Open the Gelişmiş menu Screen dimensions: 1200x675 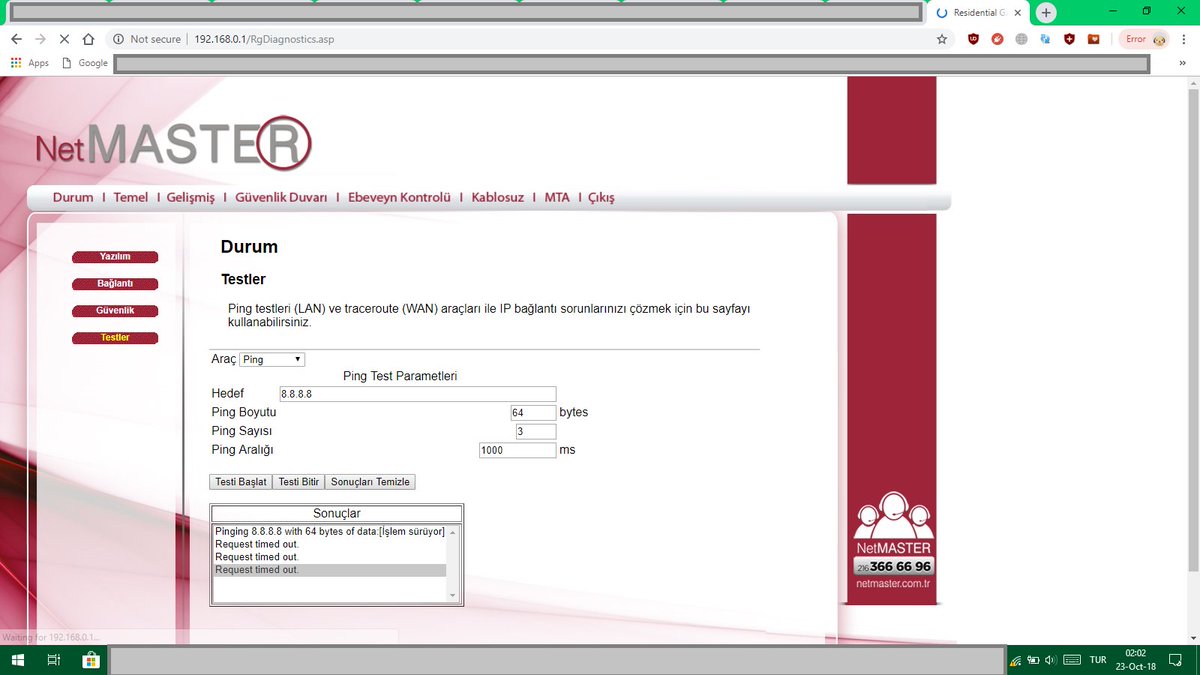191,197
